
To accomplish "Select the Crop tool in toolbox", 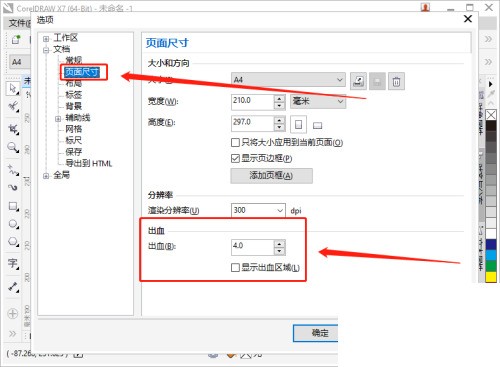I will pyautogui.click(x=13, y=129).
